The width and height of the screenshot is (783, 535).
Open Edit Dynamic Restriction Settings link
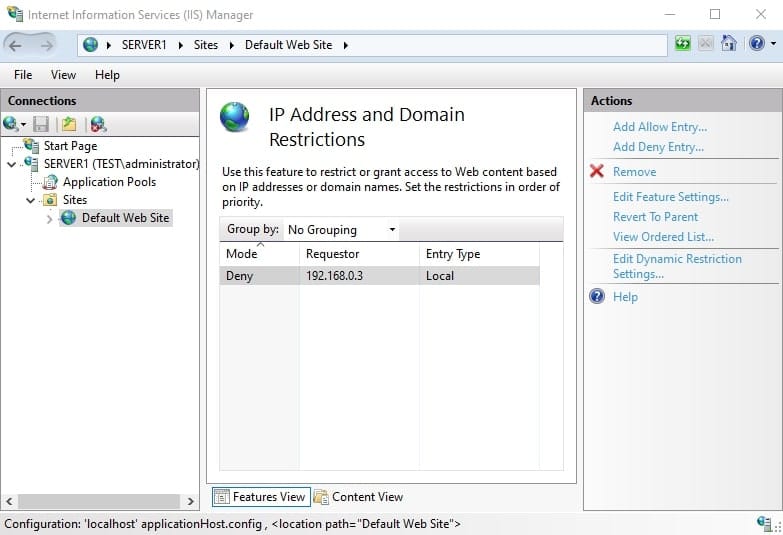pos(677,266)
